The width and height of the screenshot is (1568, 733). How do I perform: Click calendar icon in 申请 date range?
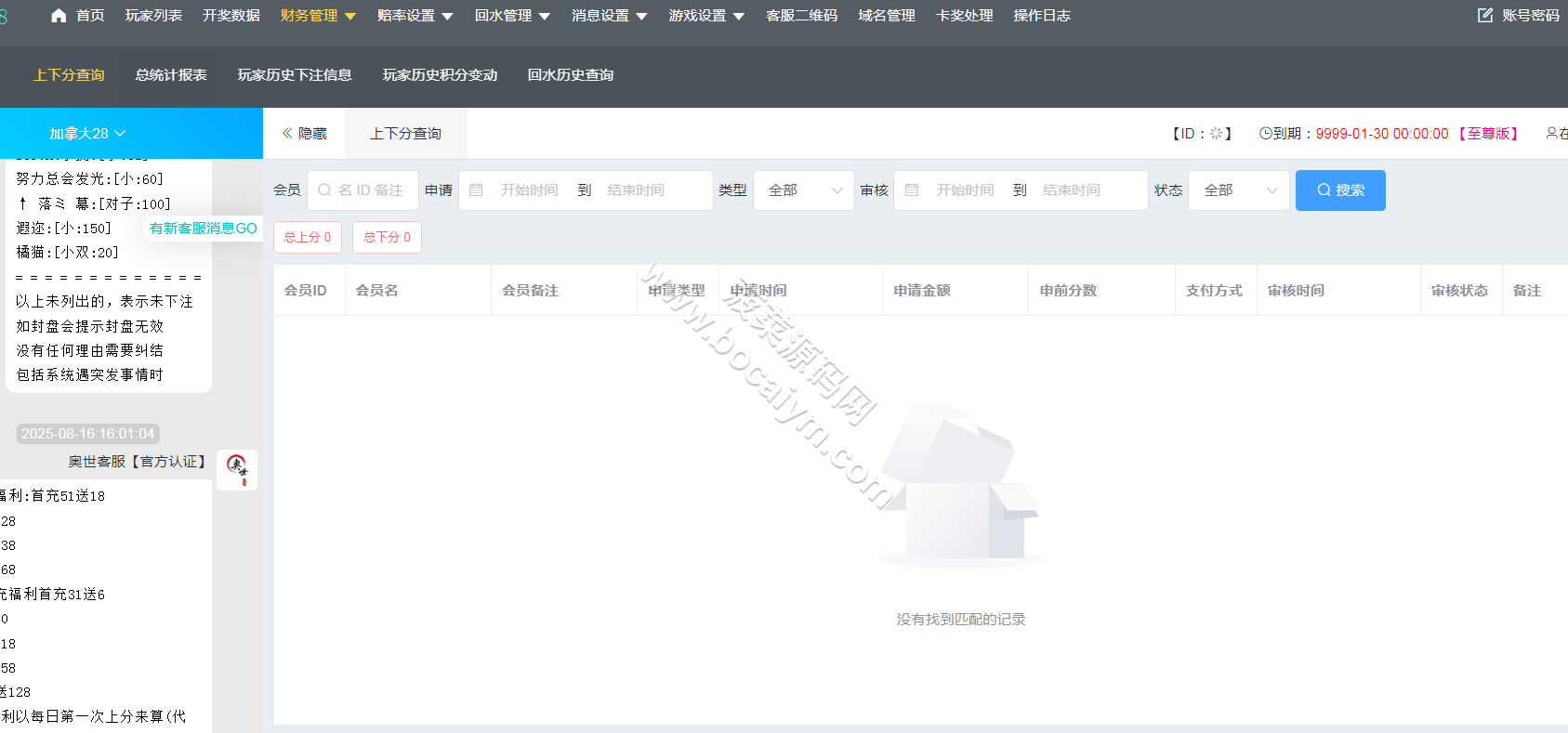click(476, 190)
